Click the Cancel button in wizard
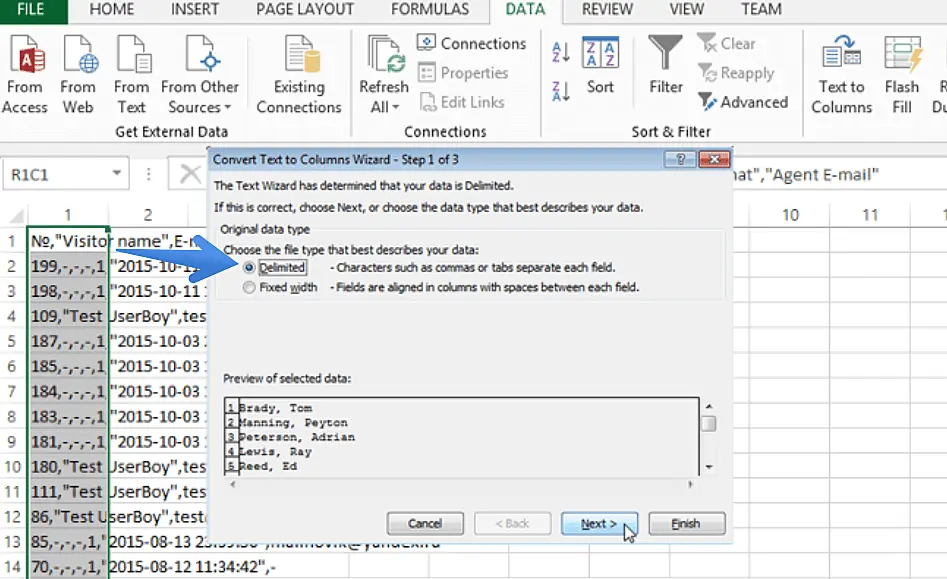Image resolution: width=947 pixels, height=579 pixels. tap(425, 523)
